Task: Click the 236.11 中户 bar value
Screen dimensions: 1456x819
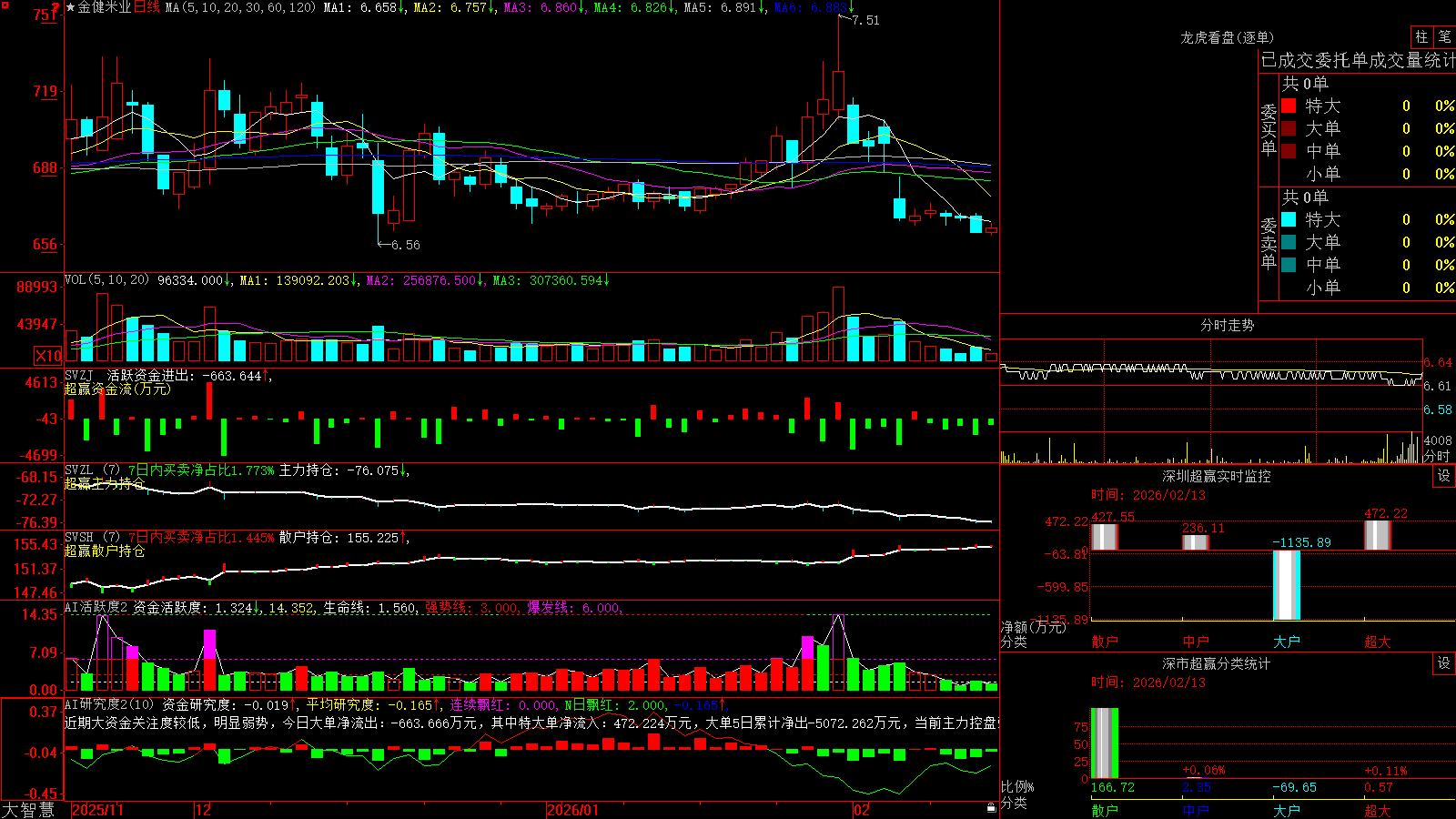Action: coord(1203,528)
